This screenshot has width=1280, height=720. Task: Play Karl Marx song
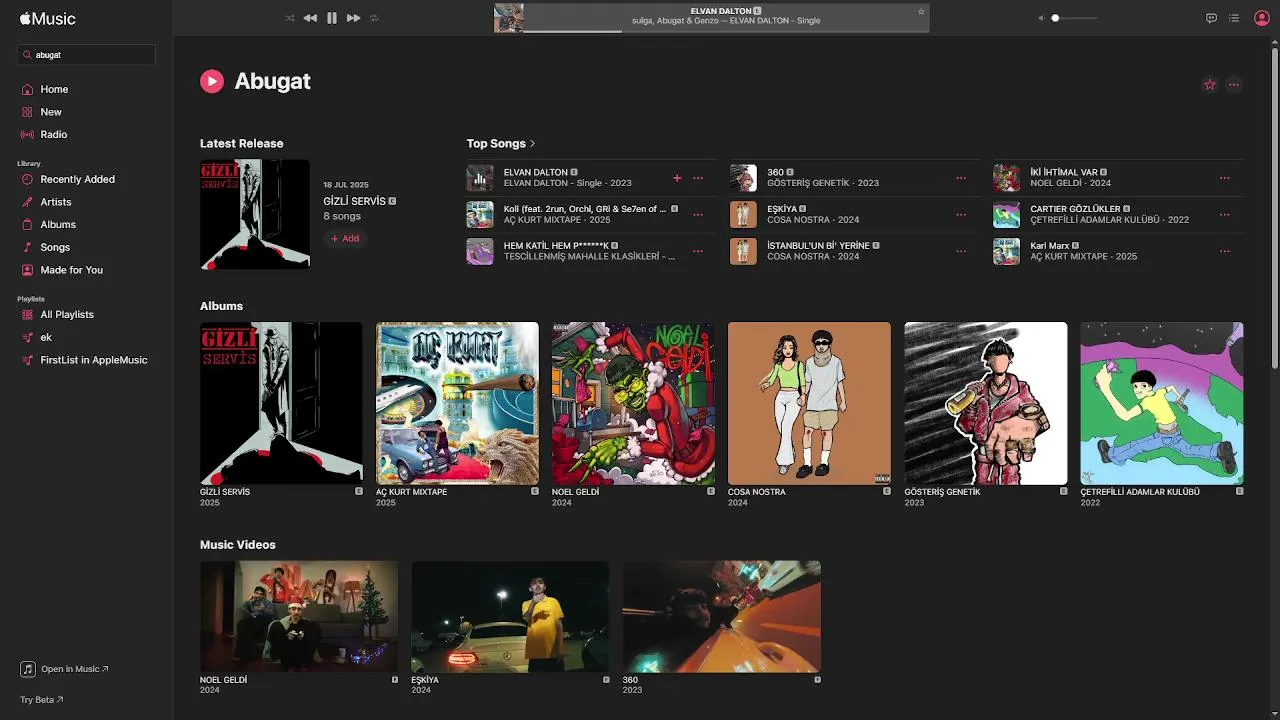(1006, 251)
